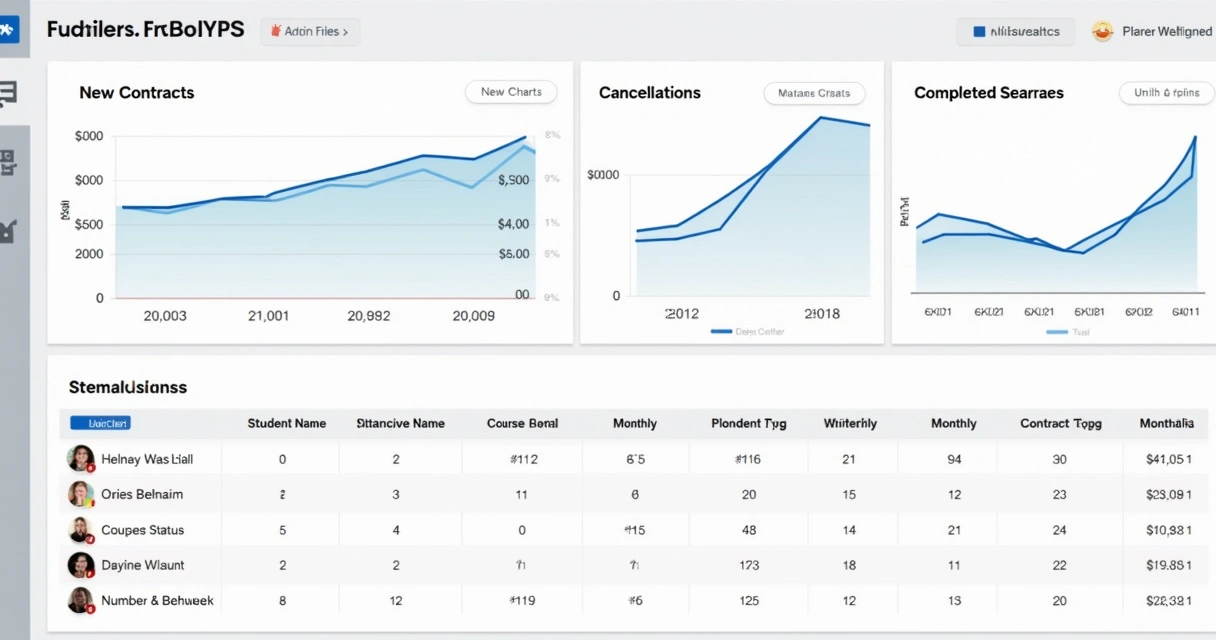The width and height of the screenshot is (1216, 640).
Task: Click Coupes Status avatar photo
Action: (x=80, y=530)
